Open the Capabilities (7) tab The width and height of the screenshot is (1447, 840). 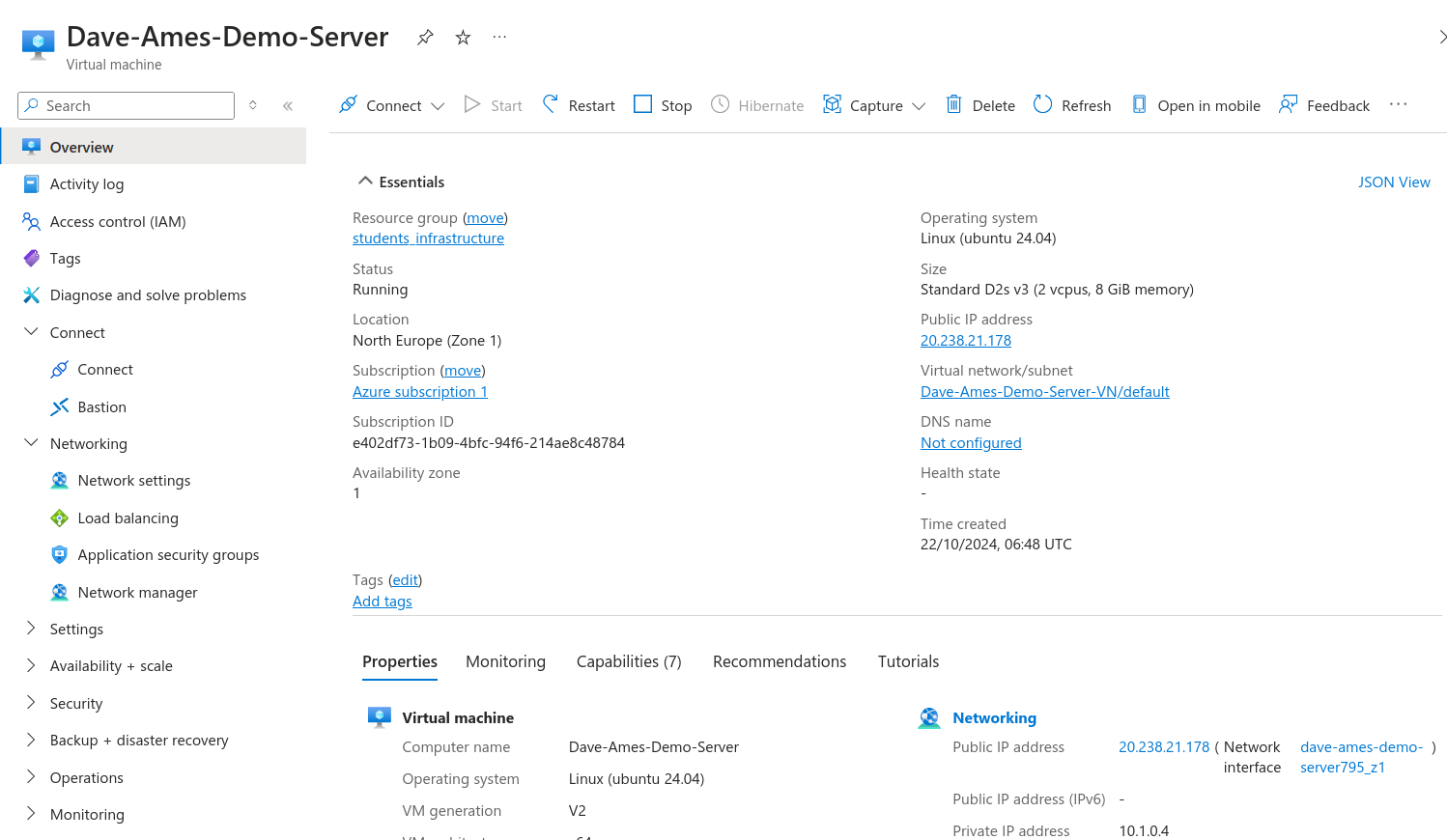pyautogui.click(x=629, y=661)
